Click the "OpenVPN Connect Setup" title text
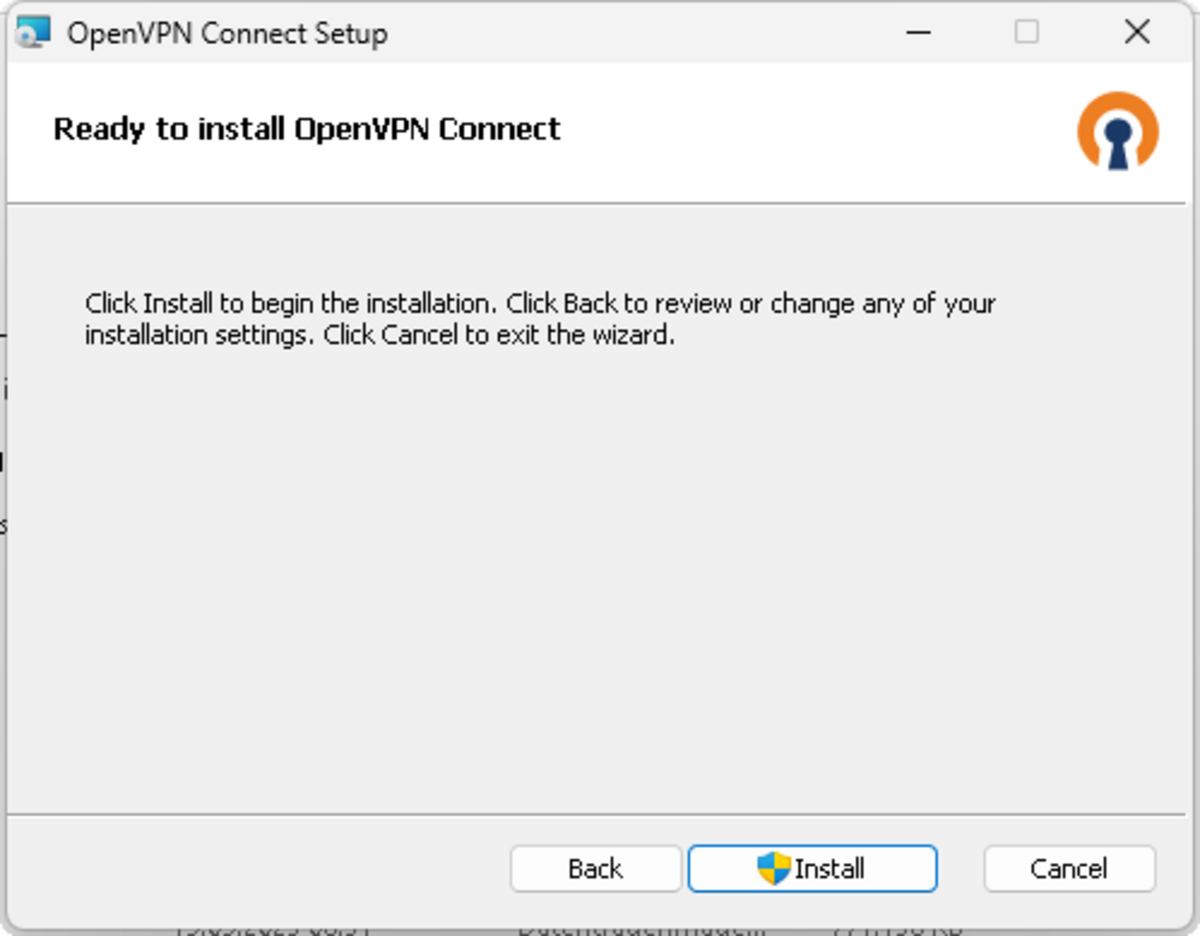The width and height of the screenshot is (1200, 936). pos(227,34)
